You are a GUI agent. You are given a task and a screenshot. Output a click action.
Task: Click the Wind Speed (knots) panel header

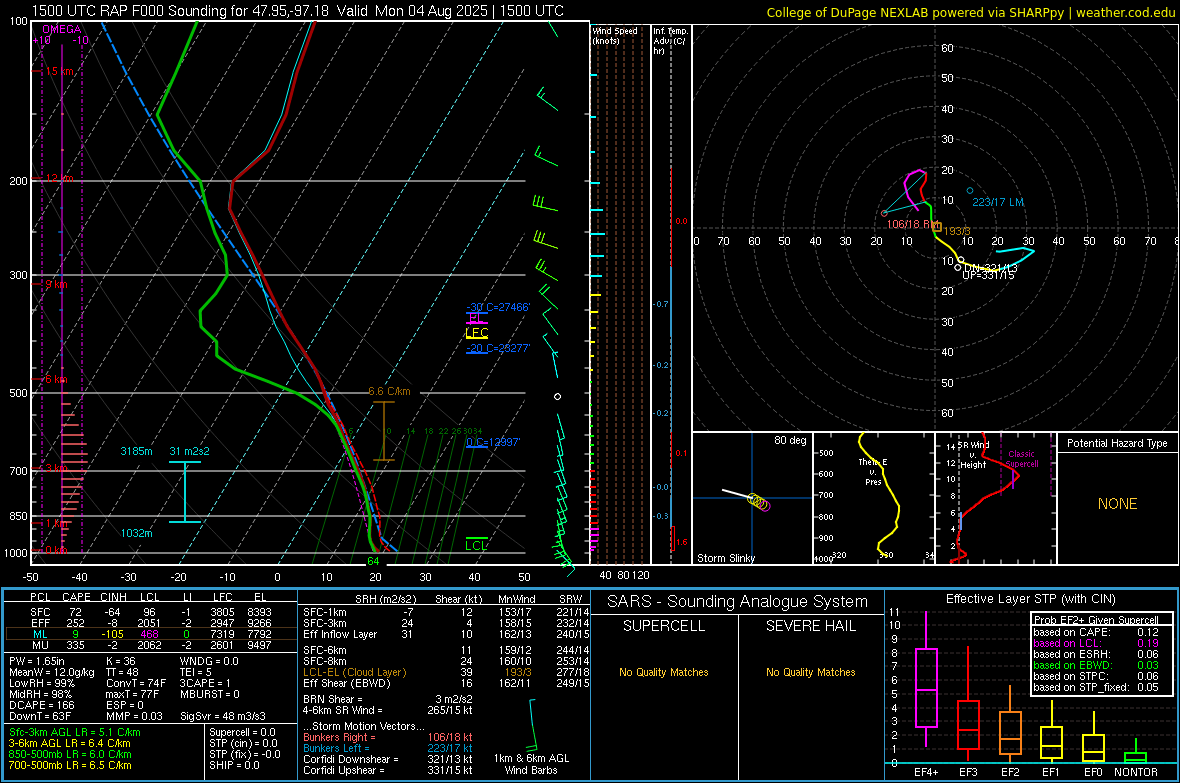pos(615,35)
